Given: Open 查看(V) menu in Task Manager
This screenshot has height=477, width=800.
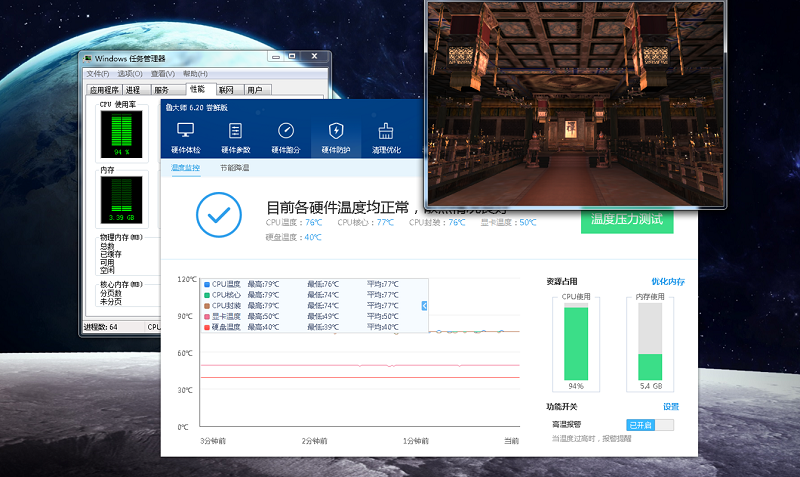Looking at the screenshot, I should click(162, 73).
